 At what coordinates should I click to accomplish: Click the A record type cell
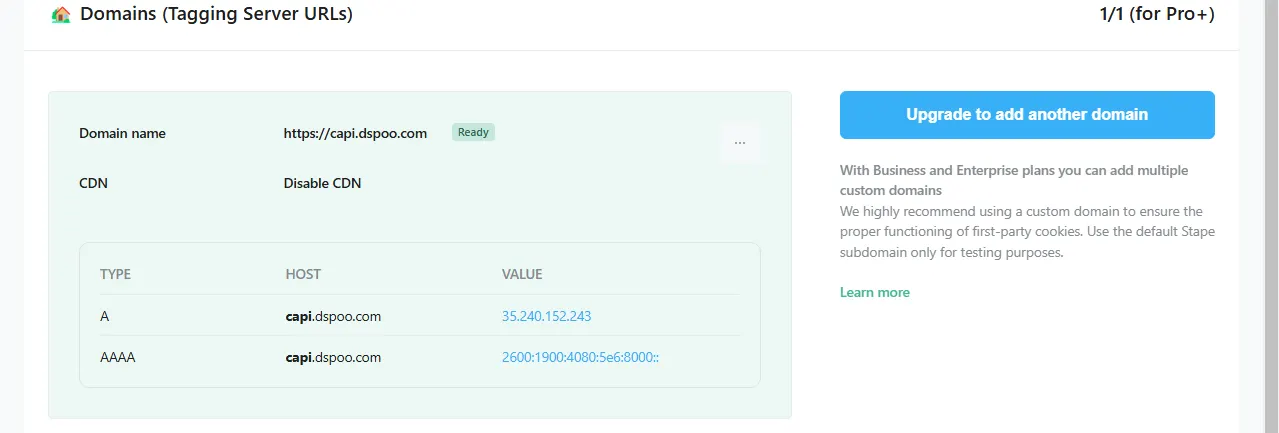(105, 316)
